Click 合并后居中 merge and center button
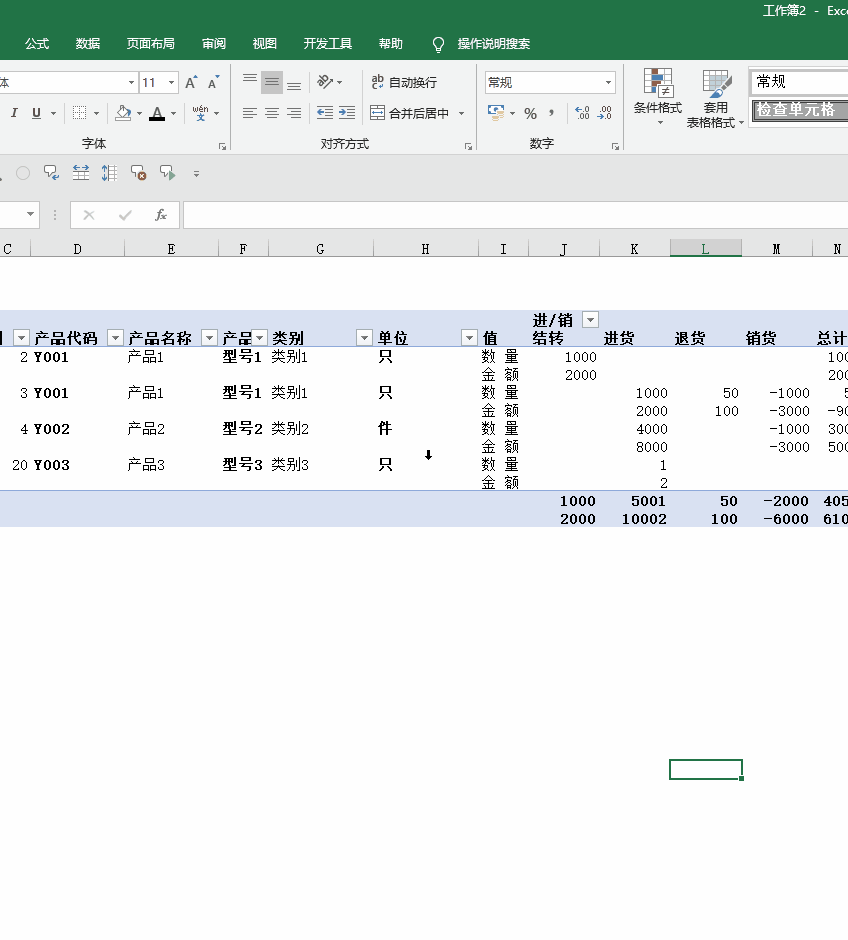 [x=411, y=113]
